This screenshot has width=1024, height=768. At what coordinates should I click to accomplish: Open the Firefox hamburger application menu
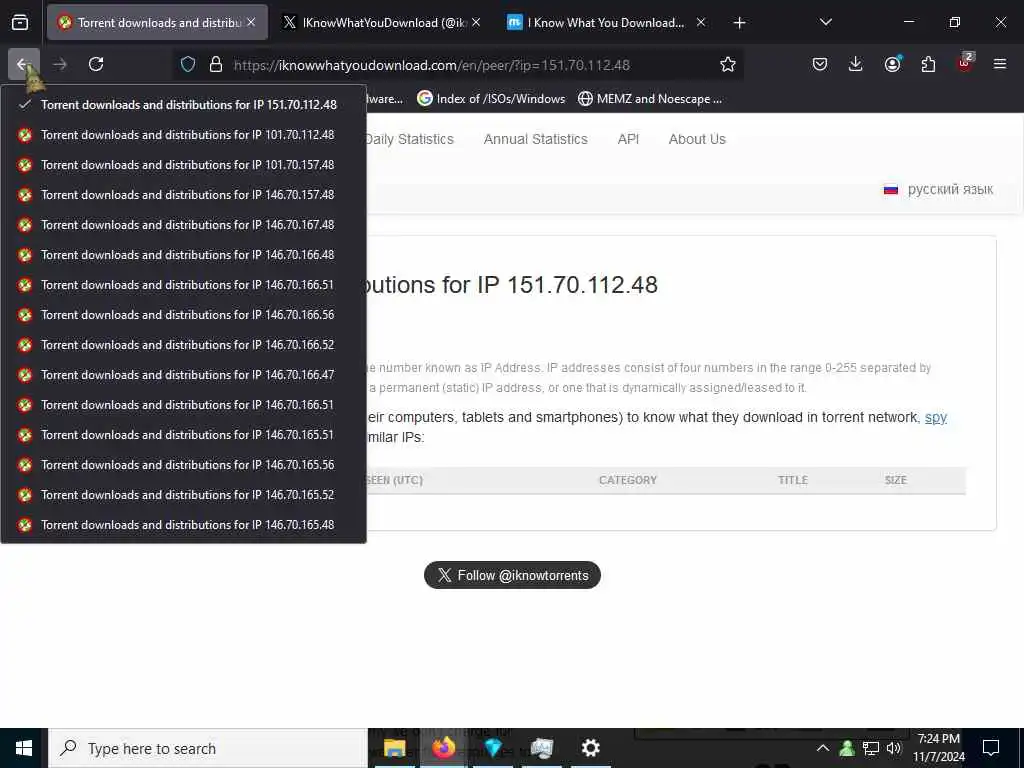click(x=1000, y=64)
